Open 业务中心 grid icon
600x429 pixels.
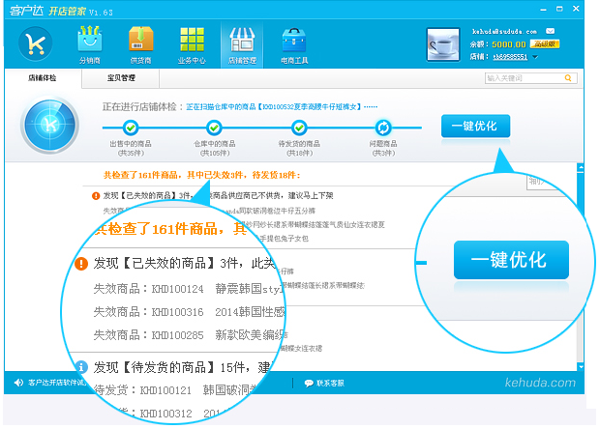pos(192,42)
